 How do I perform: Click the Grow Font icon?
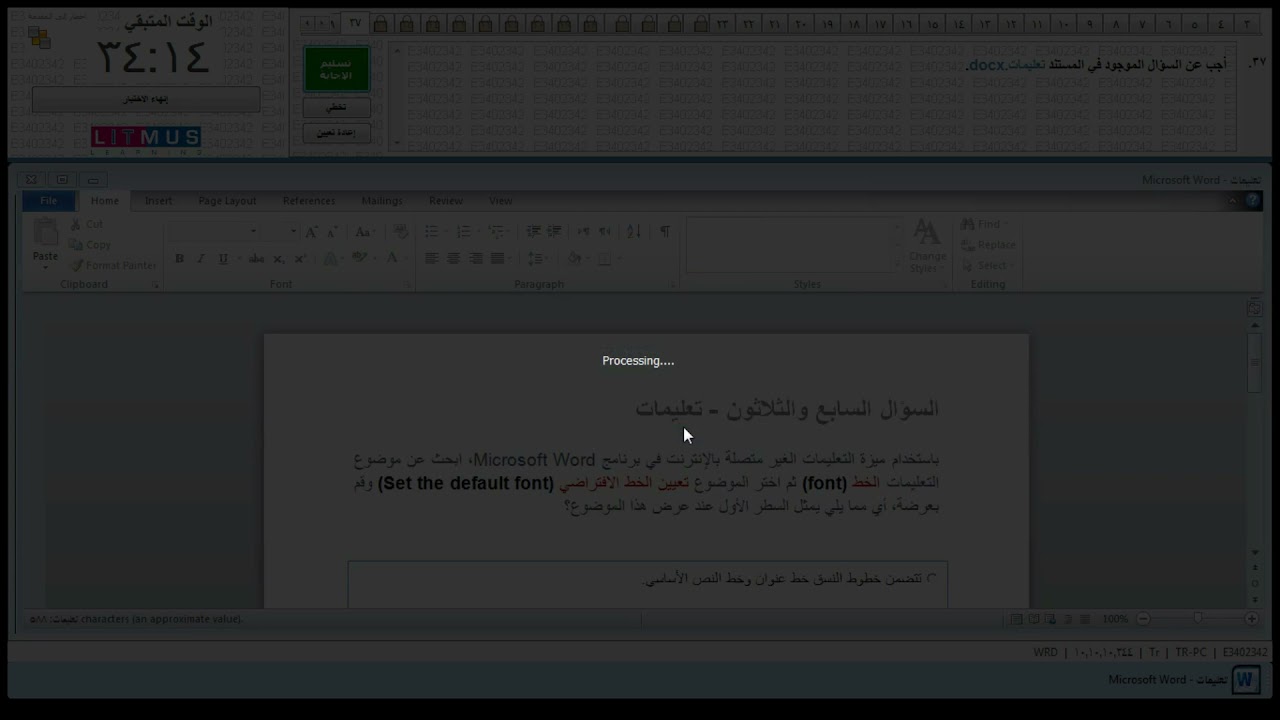tap(311, 231)
